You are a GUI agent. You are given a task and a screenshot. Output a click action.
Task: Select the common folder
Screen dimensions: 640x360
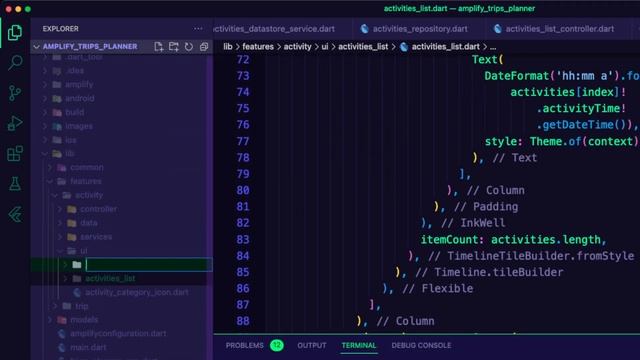[x=87, y=167]
